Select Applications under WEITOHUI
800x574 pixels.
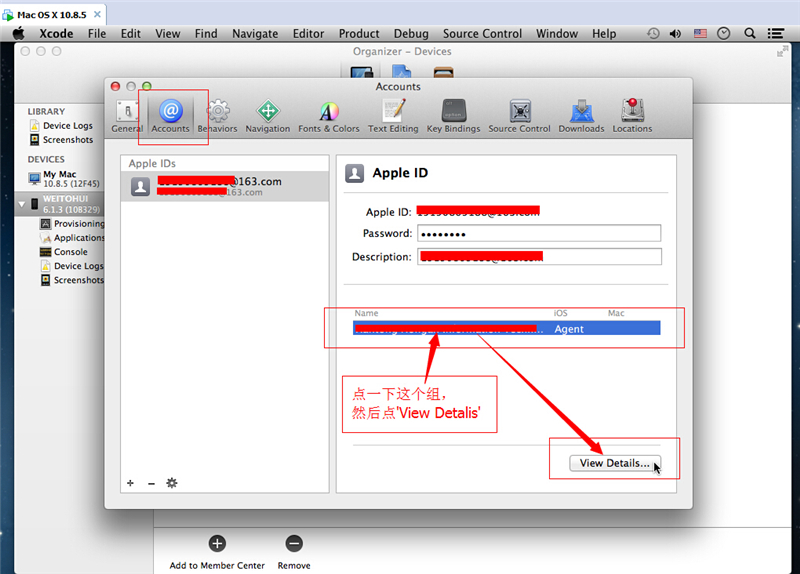click(x=72, y=238)
